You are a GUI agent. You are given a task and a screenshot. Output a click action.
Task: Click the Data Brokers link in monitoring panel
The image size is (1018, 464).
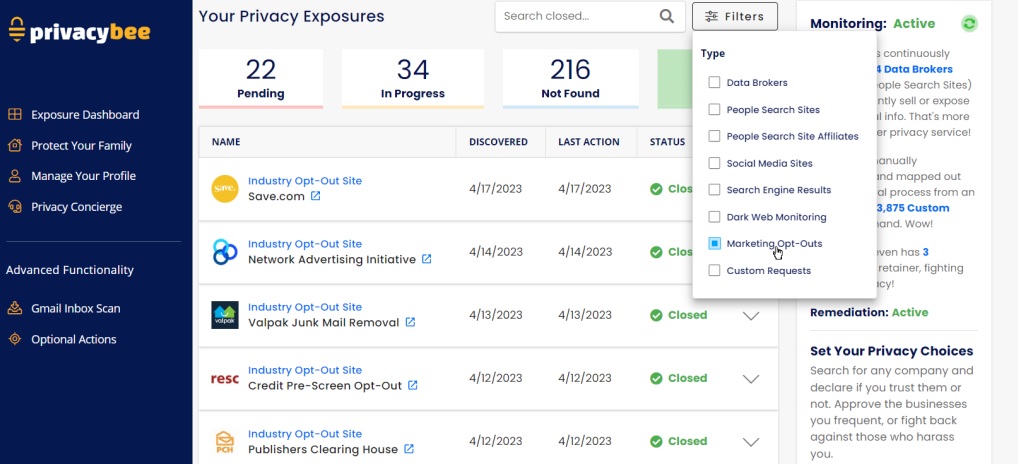pos(913,69)
